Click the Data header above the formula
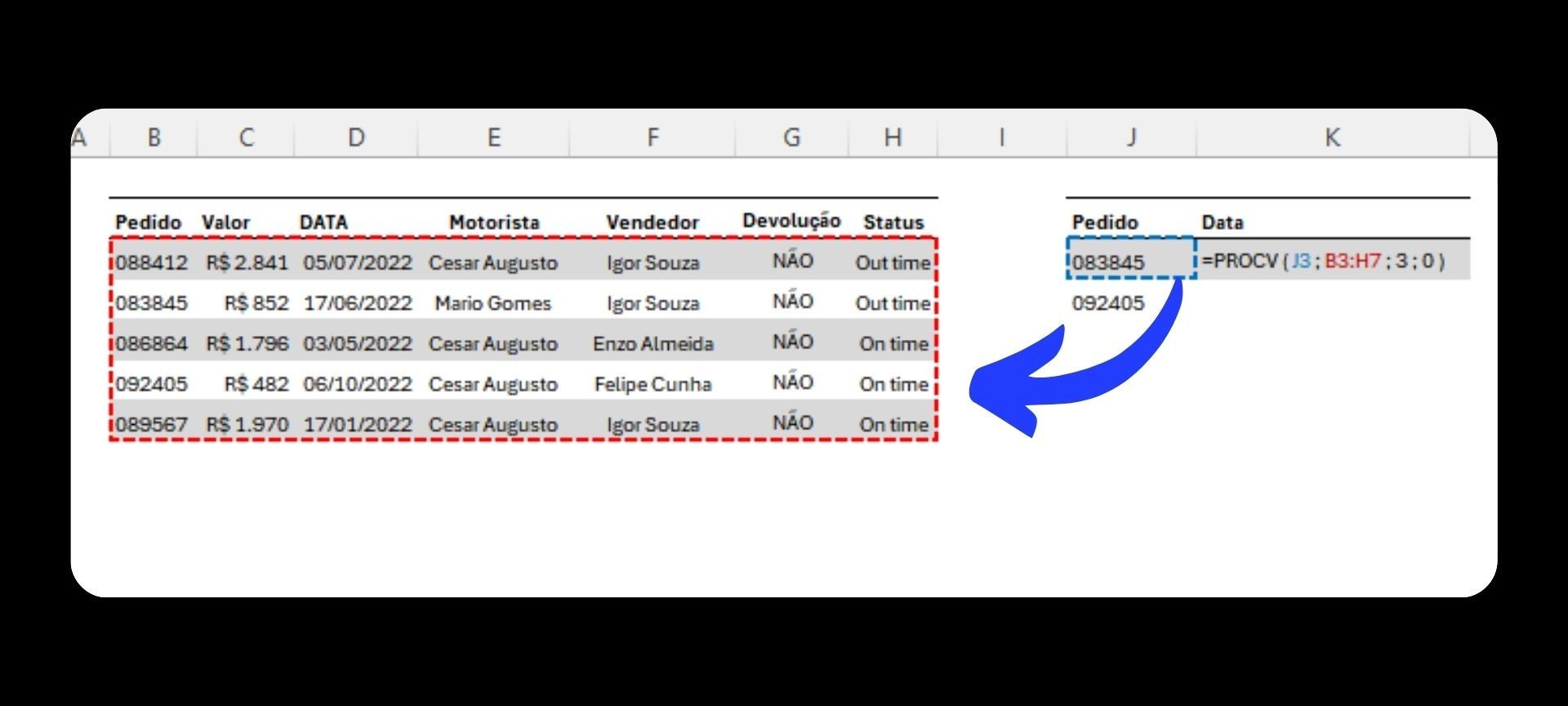The width and height of the screenshot is (1568, 706). click(x=1223, y=222)
